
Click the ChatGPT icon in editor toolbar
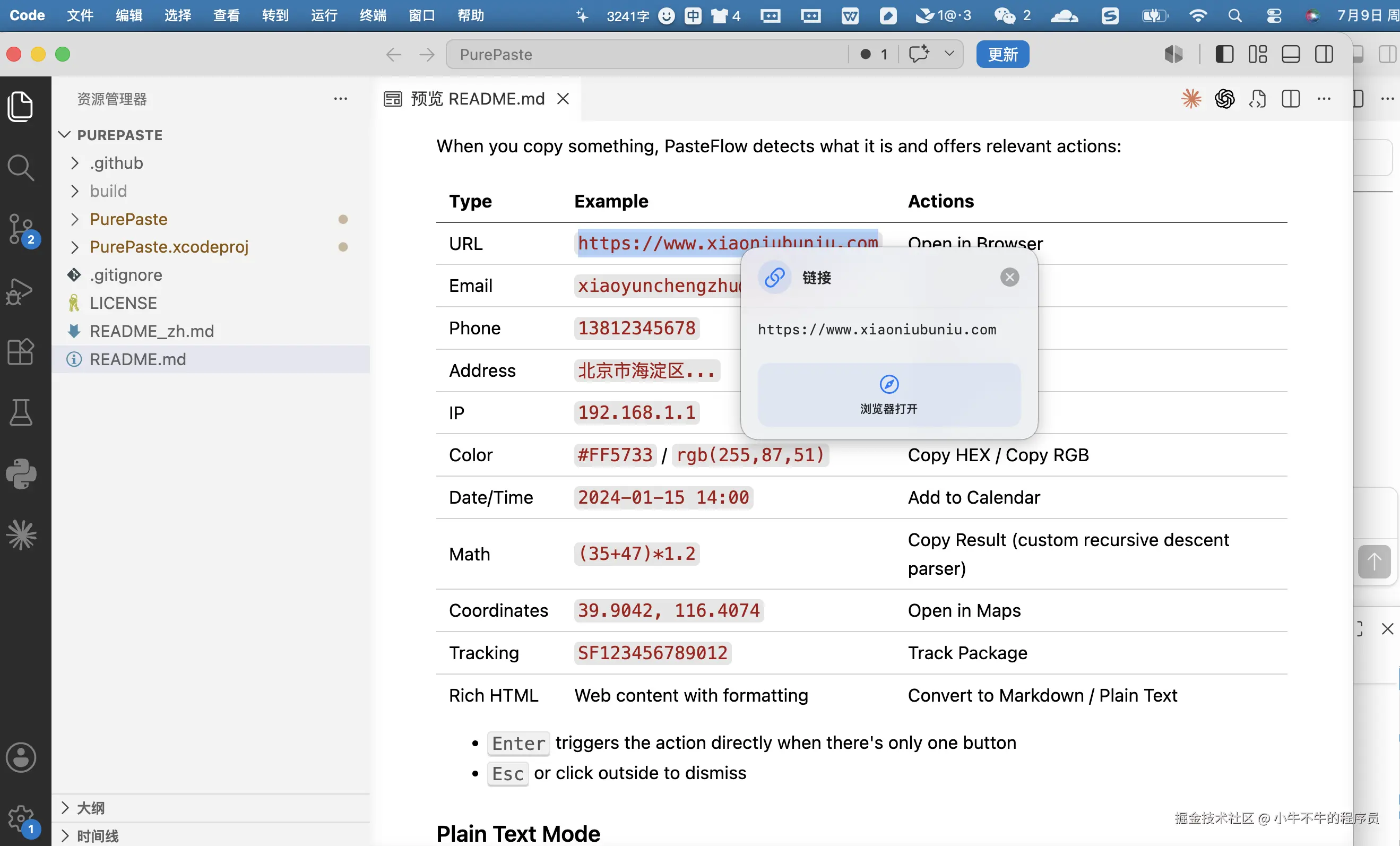(x=1224, y=99)
